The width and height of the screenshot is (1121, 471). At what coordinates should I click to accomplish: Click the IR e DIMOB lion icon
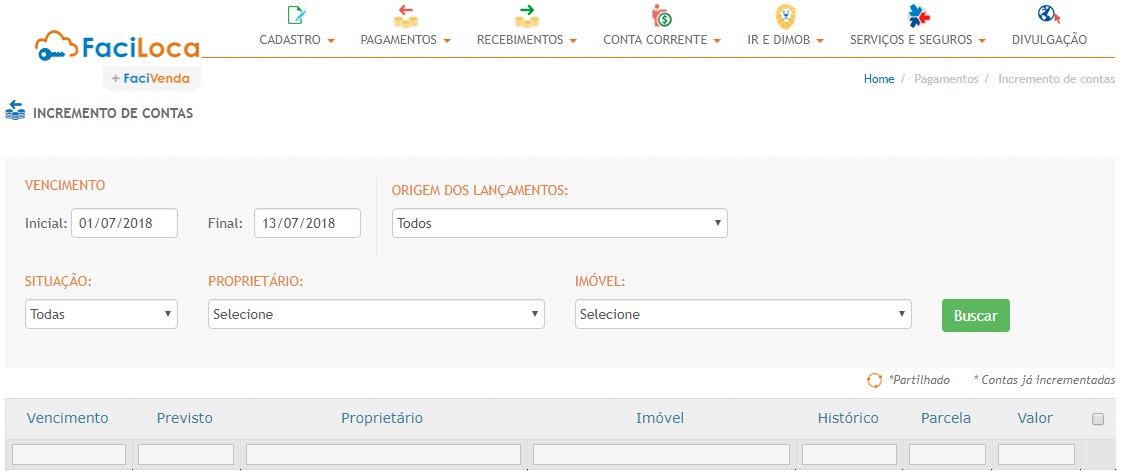(785, 15)
